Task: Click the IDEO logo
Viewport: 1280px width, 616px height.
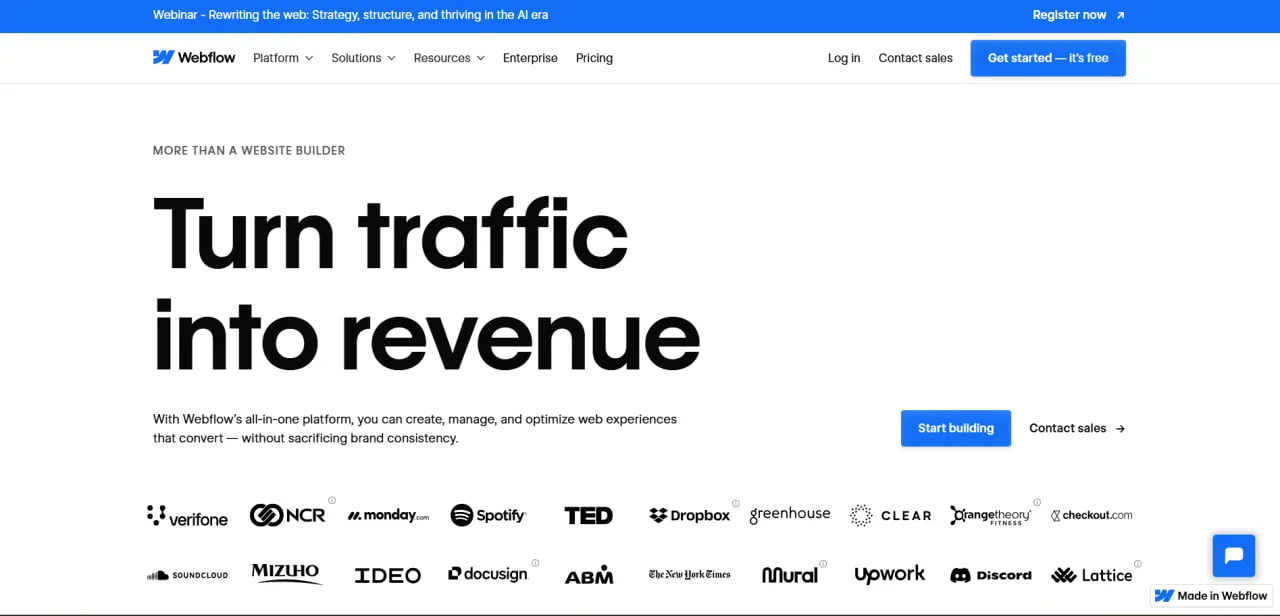Action: point(388,575)
